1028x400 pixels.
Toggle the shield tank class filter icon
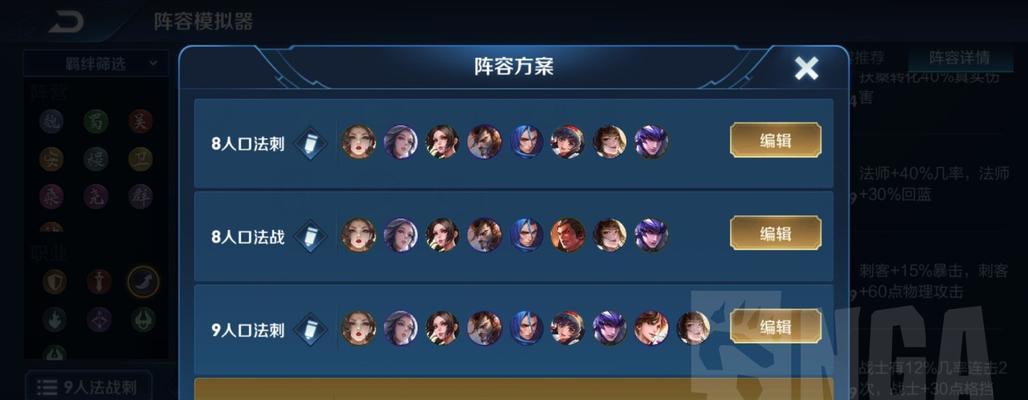(x=54, y=282)
